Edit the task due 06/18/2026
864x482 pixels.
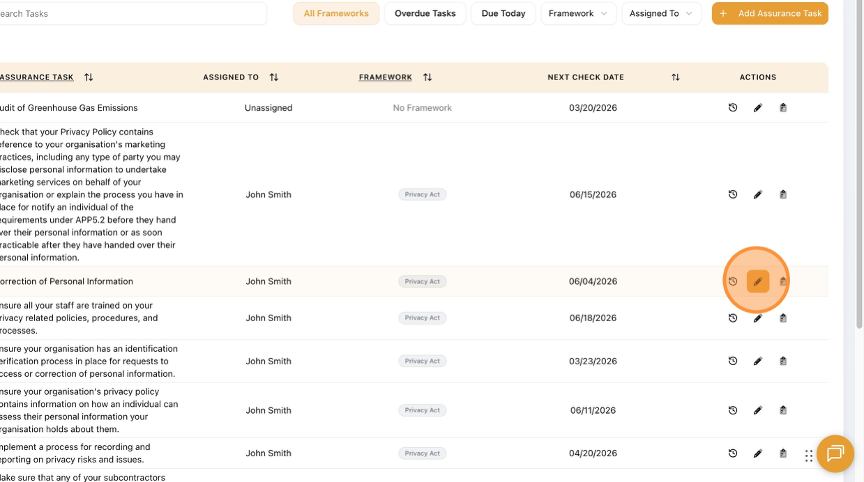click(x=758, y=318)
